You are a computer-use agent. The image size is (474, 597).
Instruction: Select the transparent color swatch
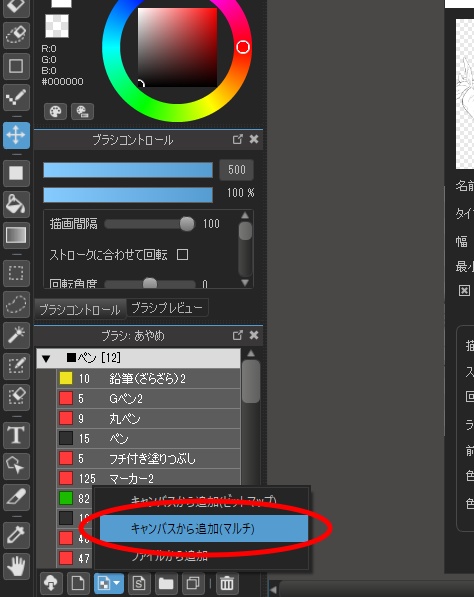click(57, 26)
